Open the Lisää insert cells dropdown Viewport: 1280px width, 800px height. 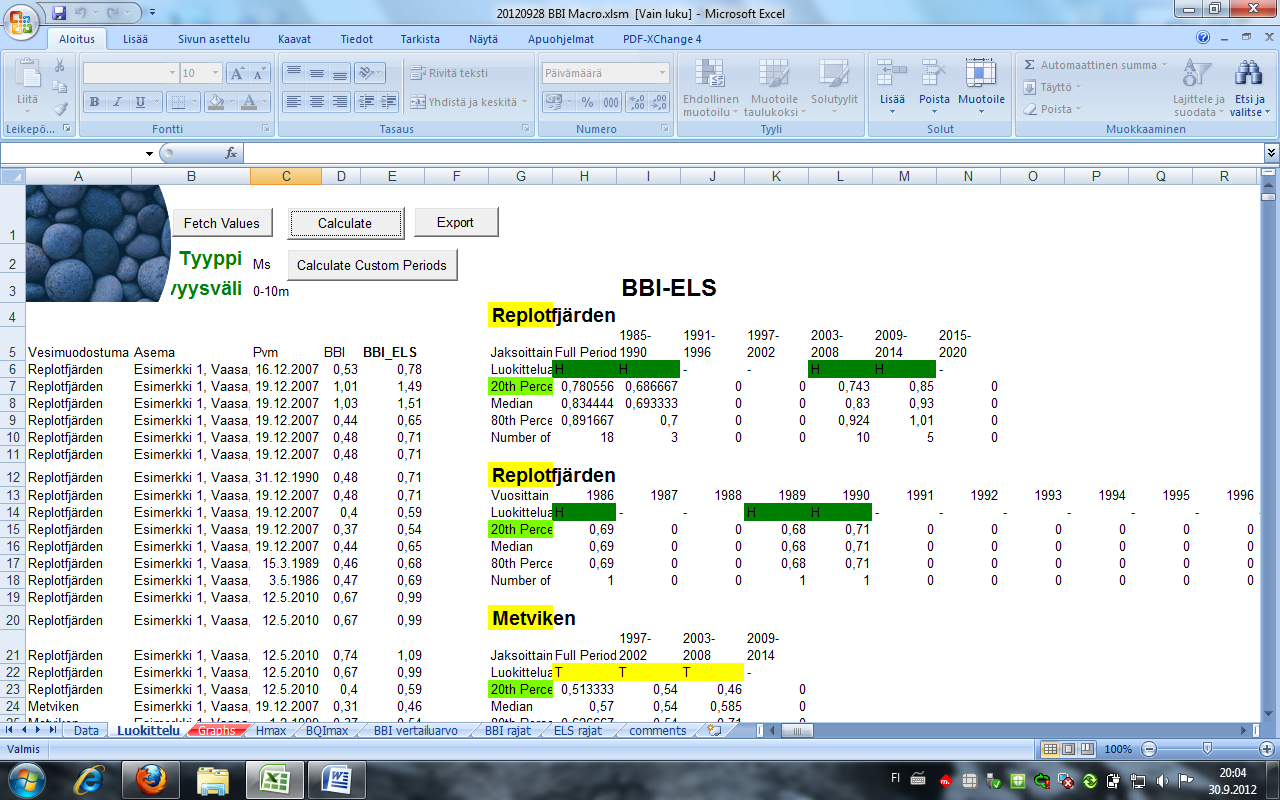892,110
